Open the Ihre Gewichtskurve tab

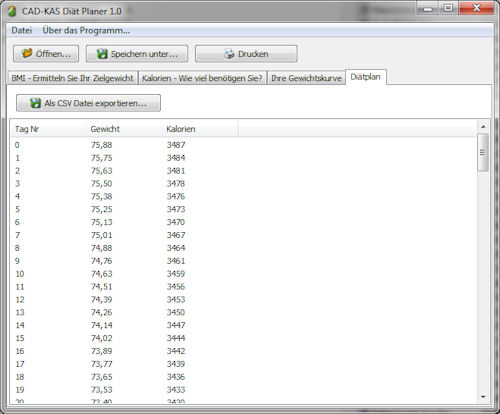[x=306, y=78]
